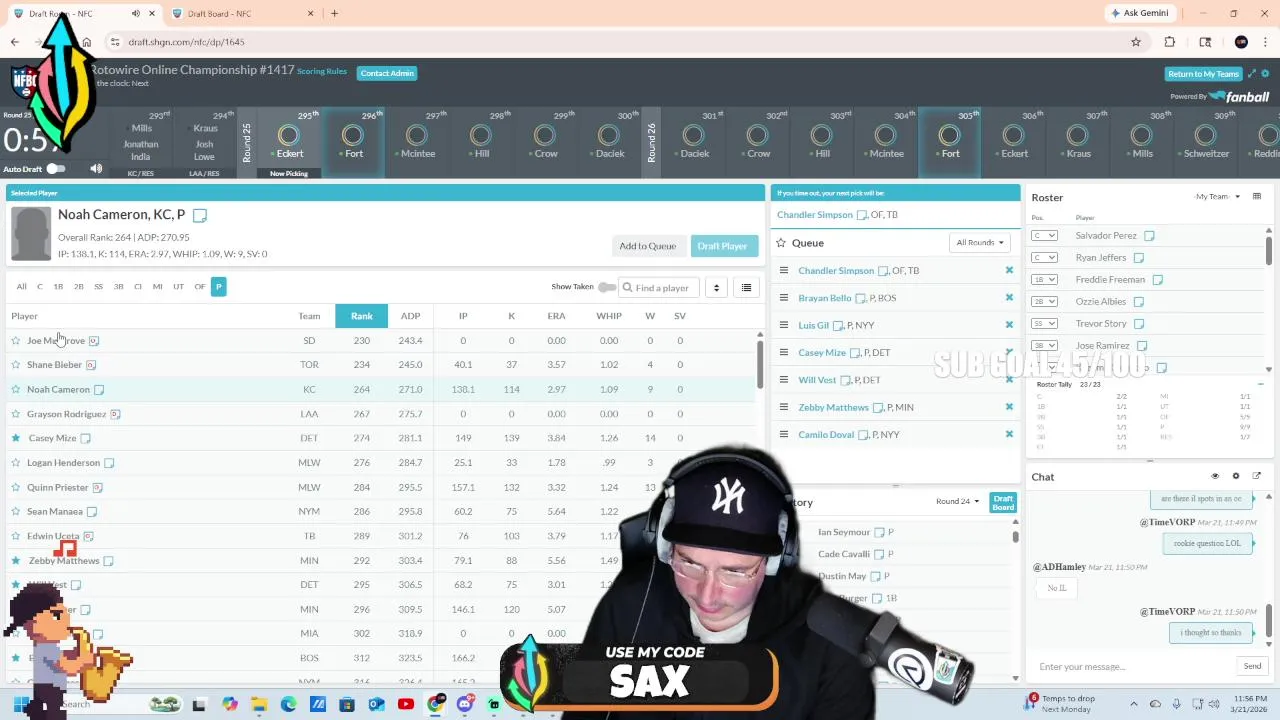Click the Find a player search field
The height and width of the screenshot is (720, 1280).
pyautogui.click(x=658, y=288)
